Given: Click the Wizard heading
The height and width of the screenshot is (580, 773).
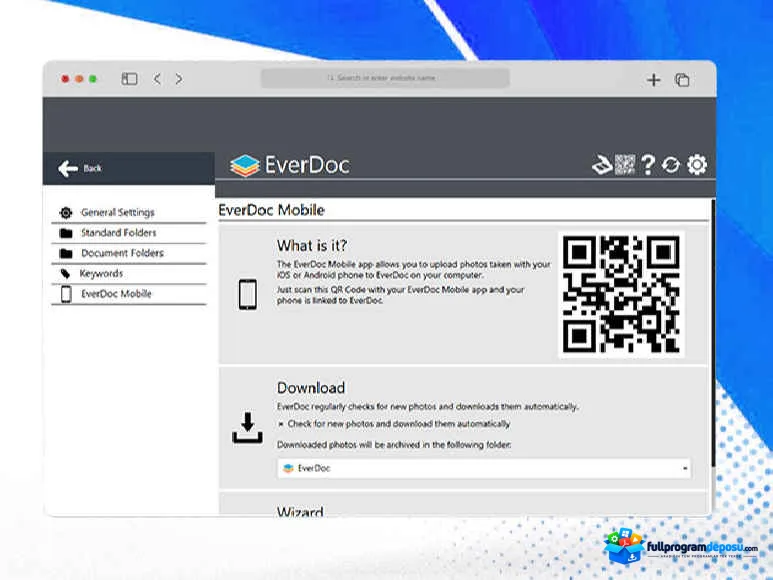Looking at the screenshot, I should pyautogui.click(x=300, y=511).
